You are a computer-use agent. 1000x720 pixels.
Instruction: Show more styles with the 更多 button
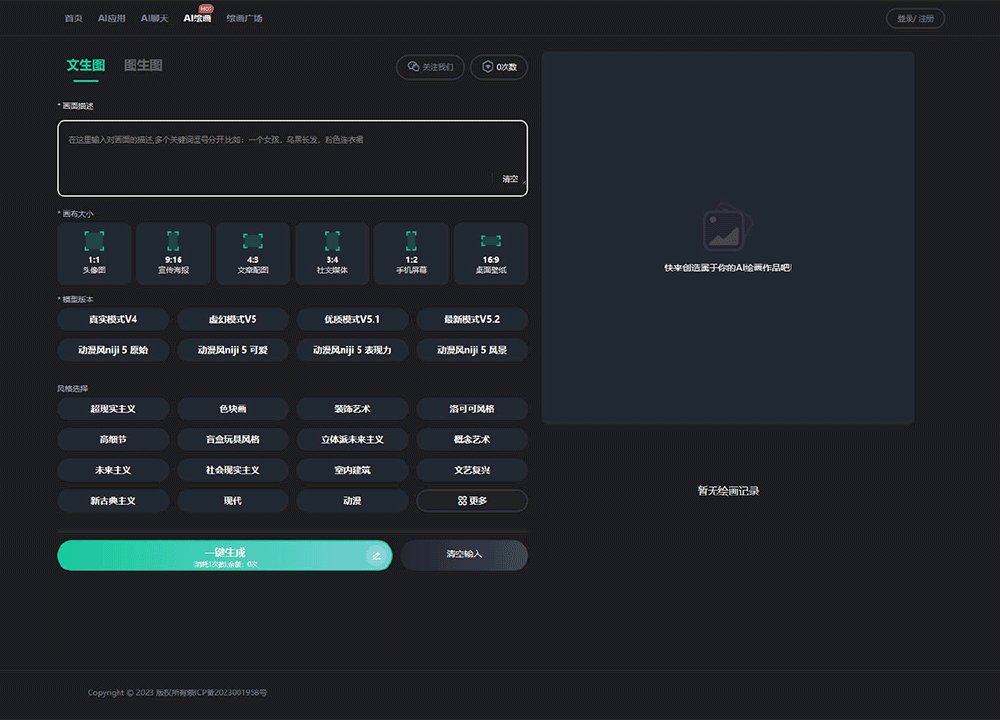pos(472,501)
